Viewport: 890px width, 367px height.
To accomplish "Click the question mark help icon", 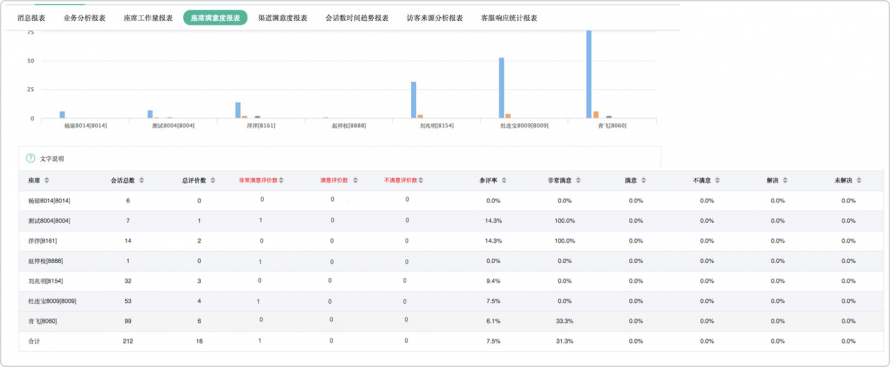I will pyautogui.click(x=31, y=159).
